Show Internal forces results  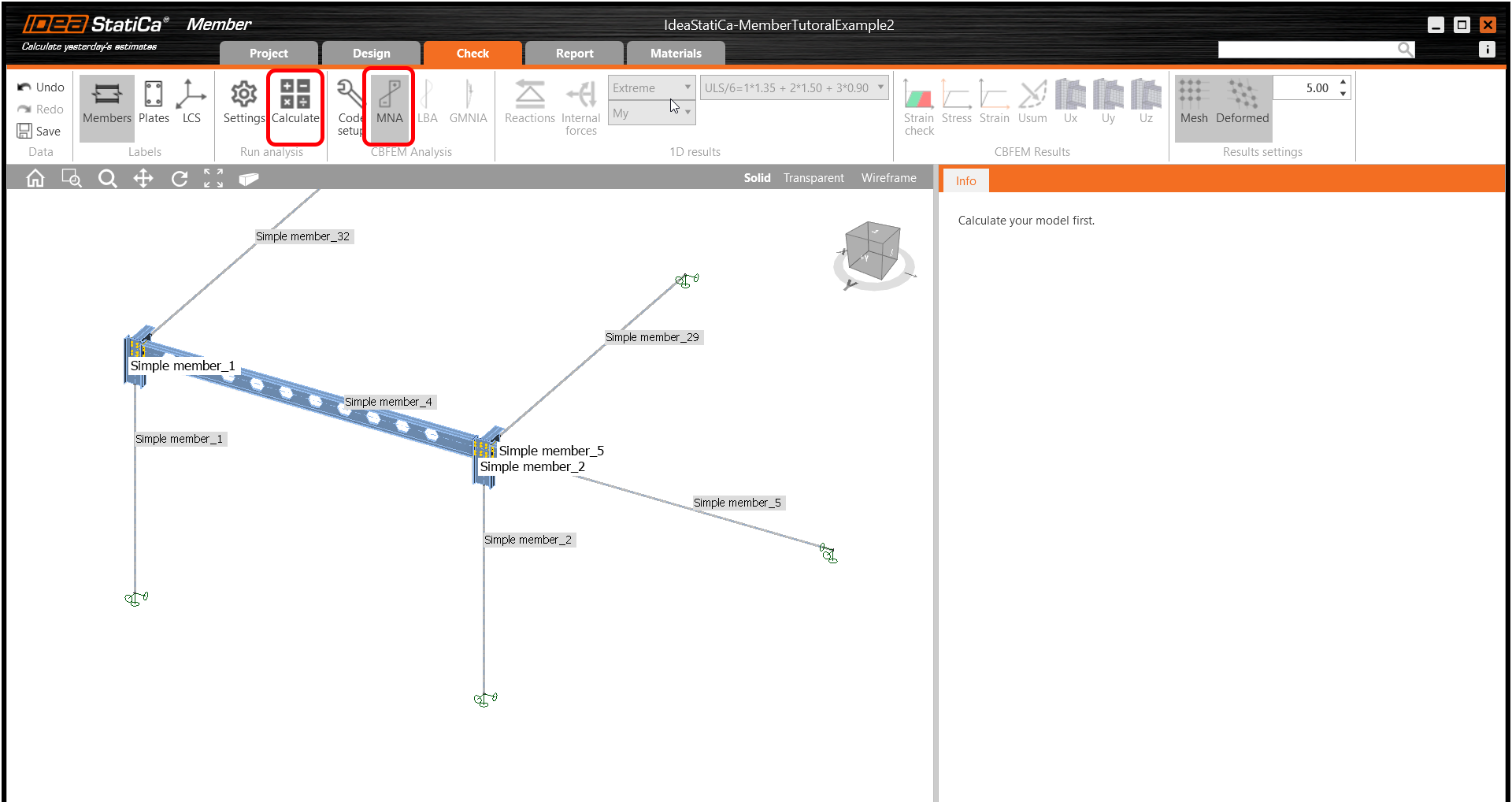(x=581, y=108)
